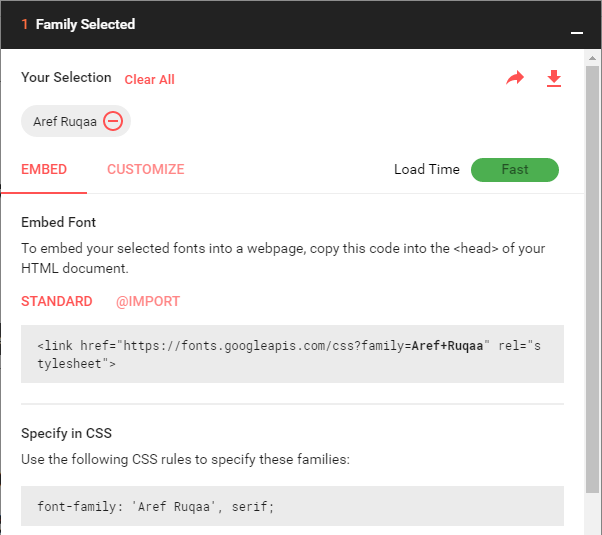
Task: Download the selected font family
Action: pyautogui.click(x=554, y=78)
